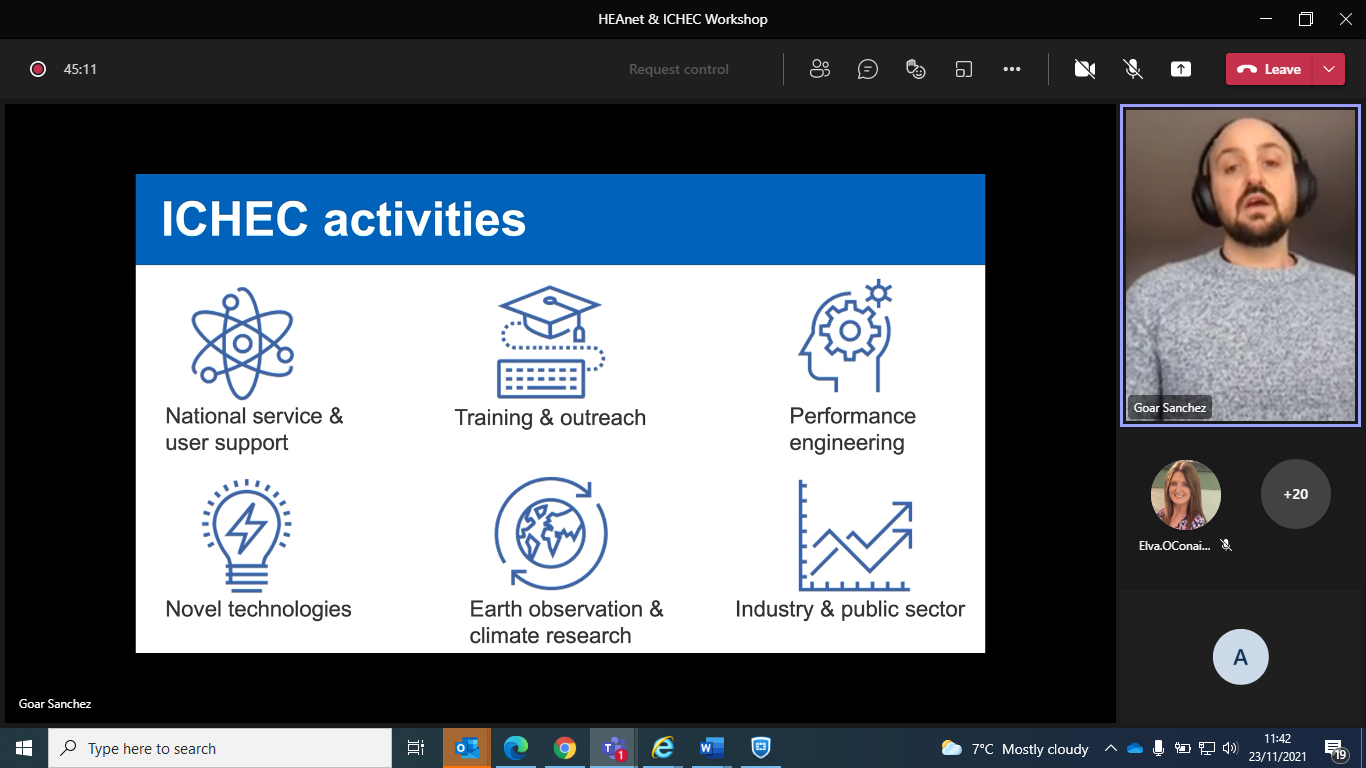
Task: Open Word from the taskbar
Action: 712,748
